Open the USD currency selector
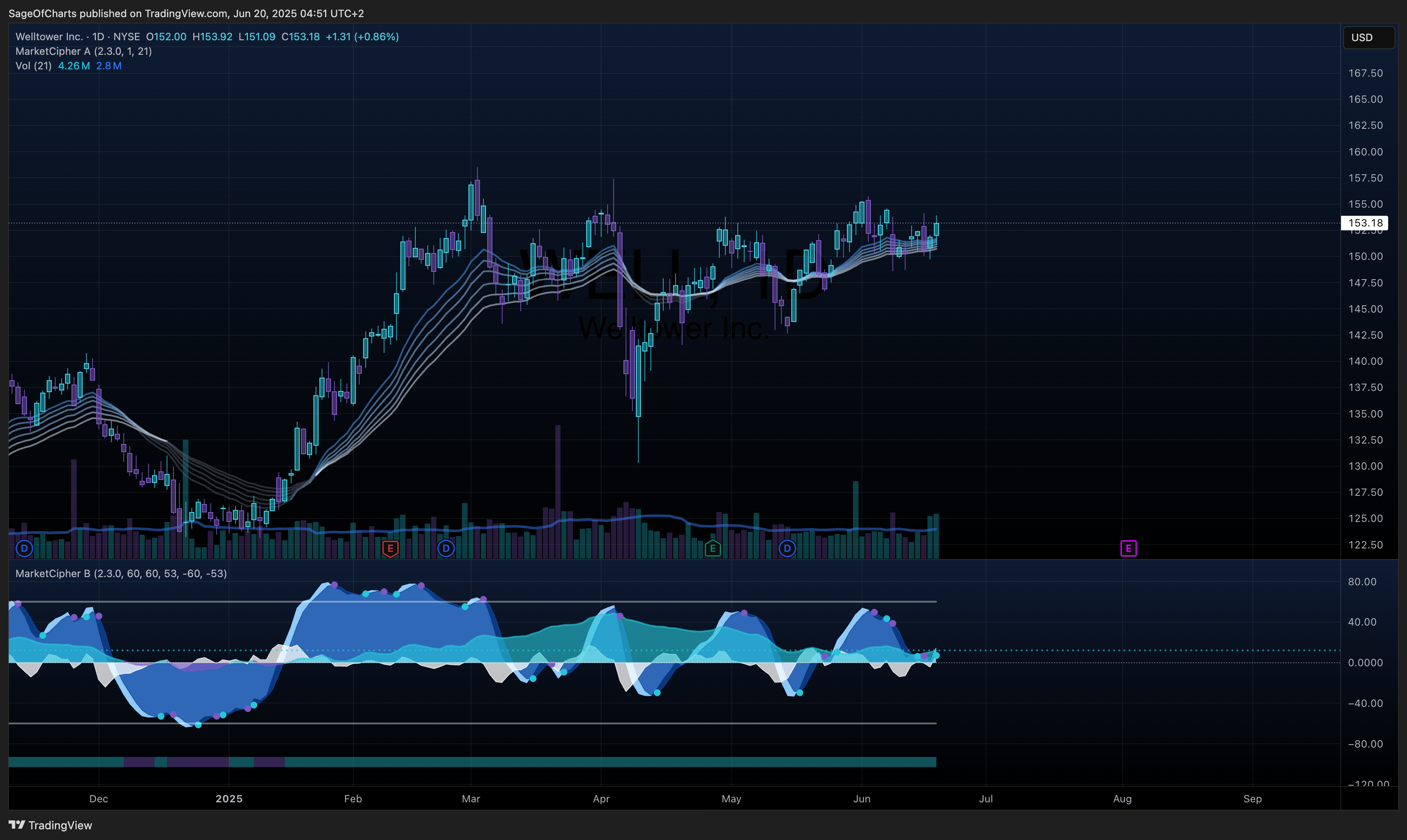 (x=1369, y=37)
